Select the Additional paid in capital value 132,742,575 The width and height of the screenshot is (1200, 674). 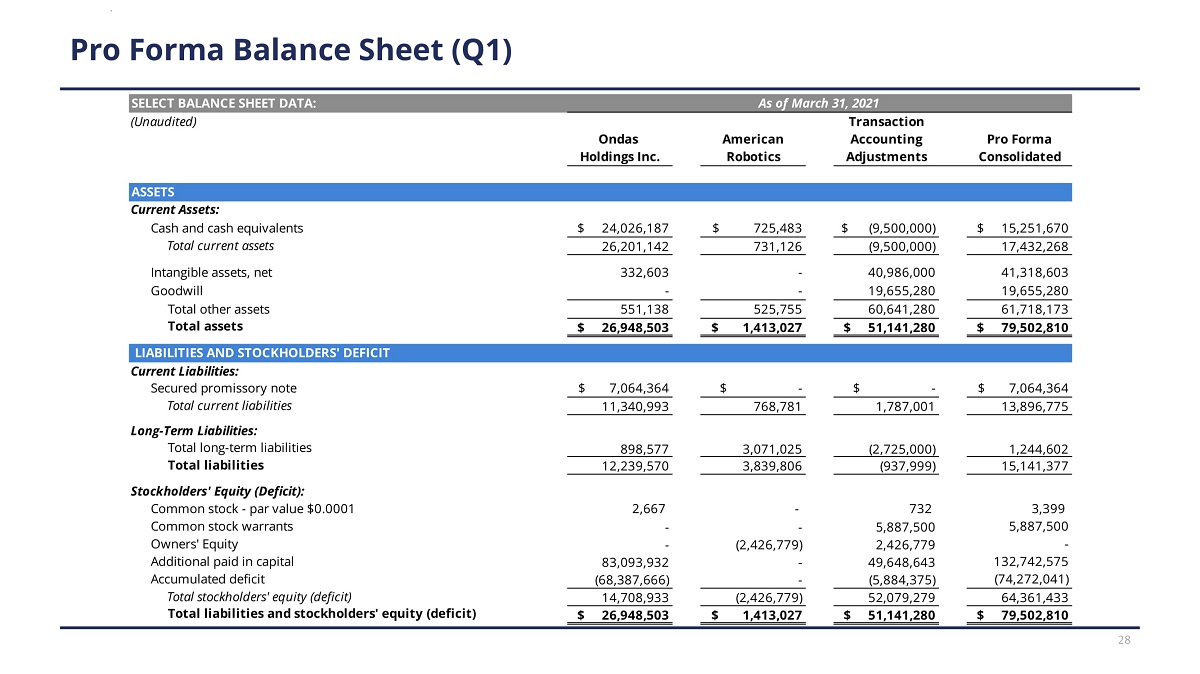[1023, 562]
